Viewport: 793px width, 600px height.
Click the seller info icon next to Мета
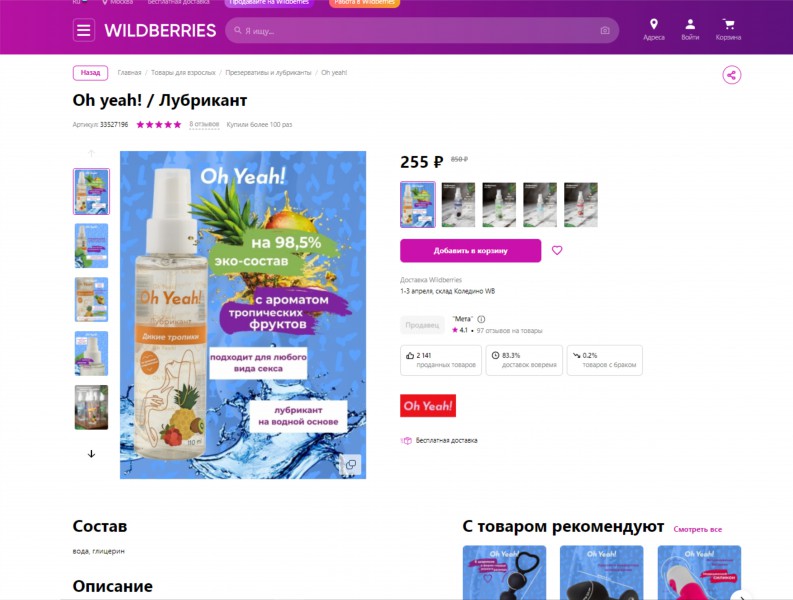click(x=481, y=319)
